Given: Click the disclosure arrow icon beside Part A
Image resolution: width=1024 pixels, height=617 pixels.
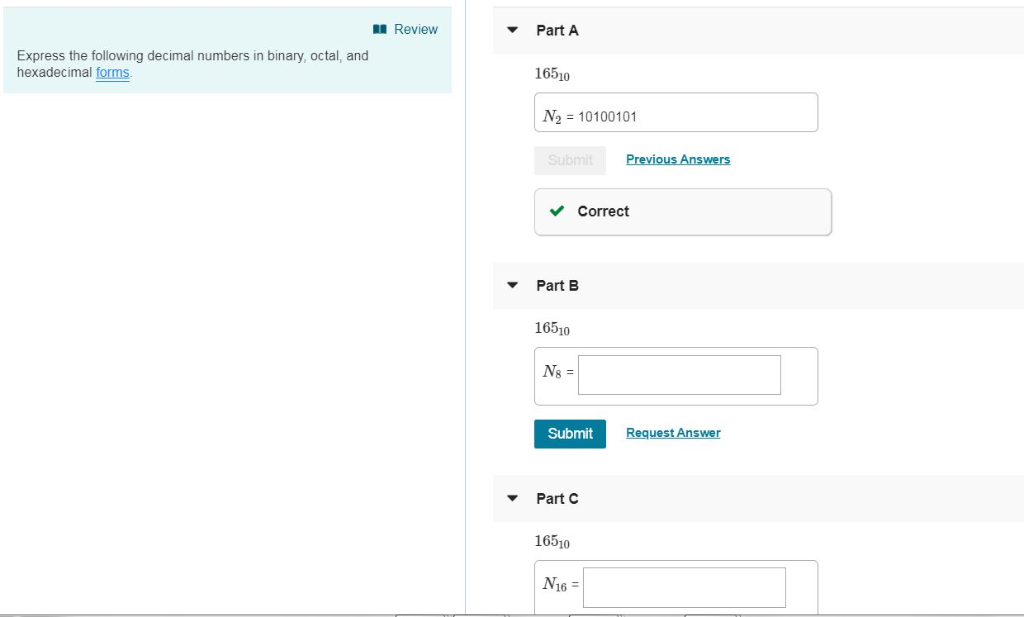Looking at the screenshot, I should 511,31.
